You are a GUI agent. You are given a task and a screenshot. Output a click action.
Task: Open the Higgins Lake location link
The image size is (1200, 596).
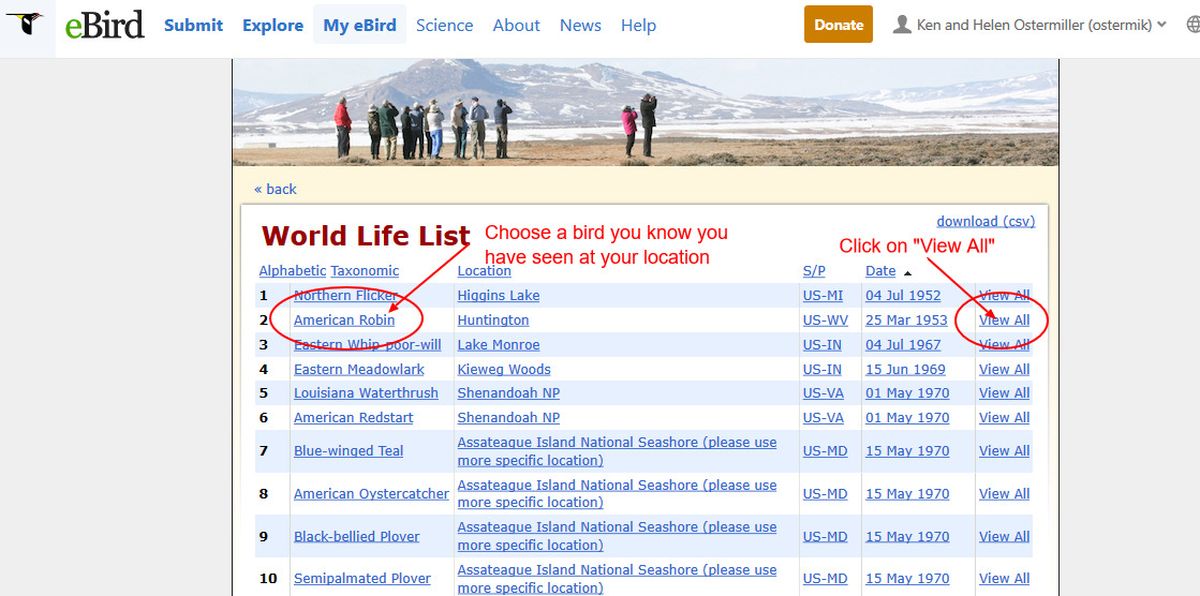click(x=498, y=295)
